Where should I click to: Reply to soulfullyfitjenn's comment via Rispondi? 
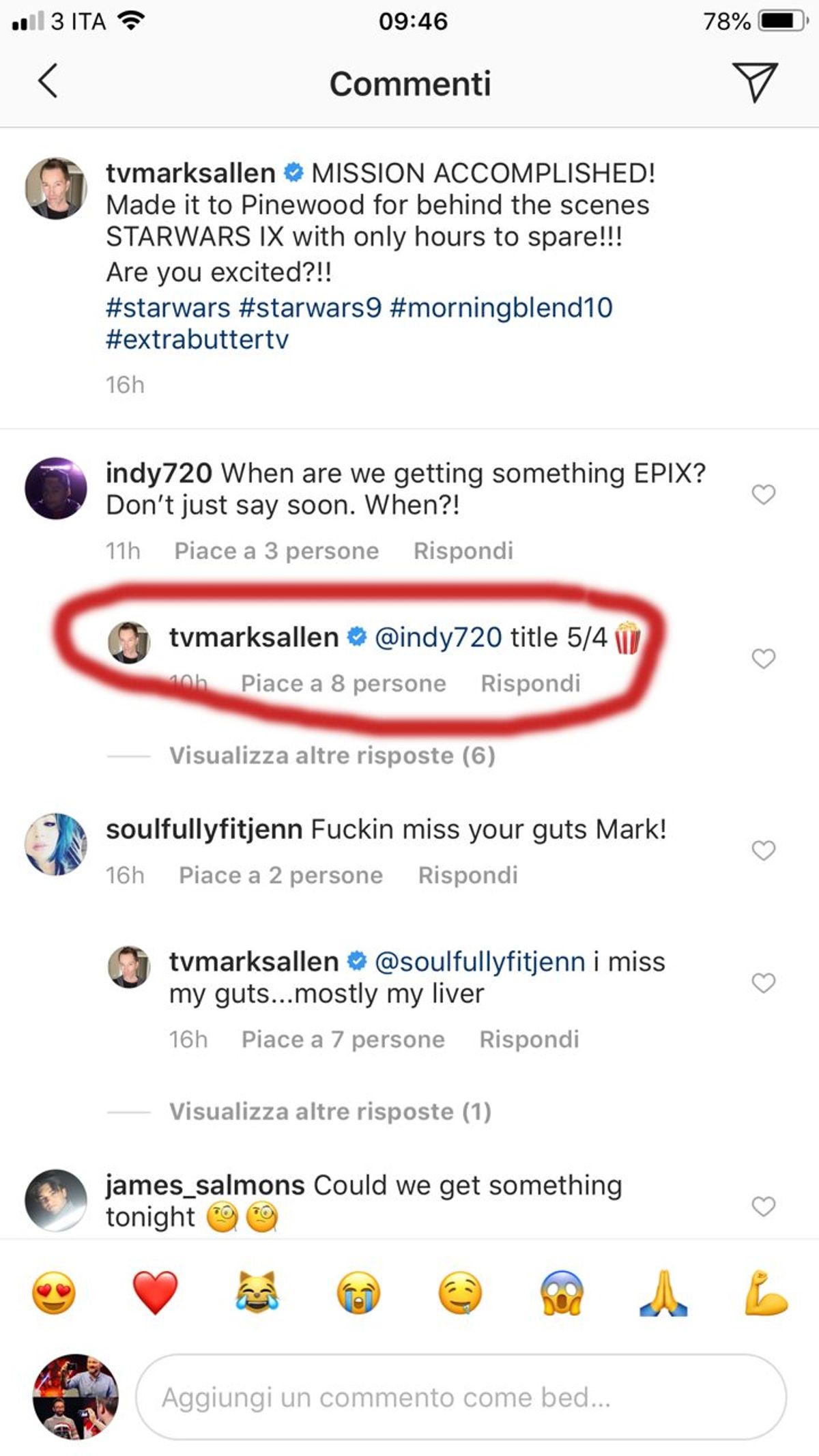pos(468,875)
